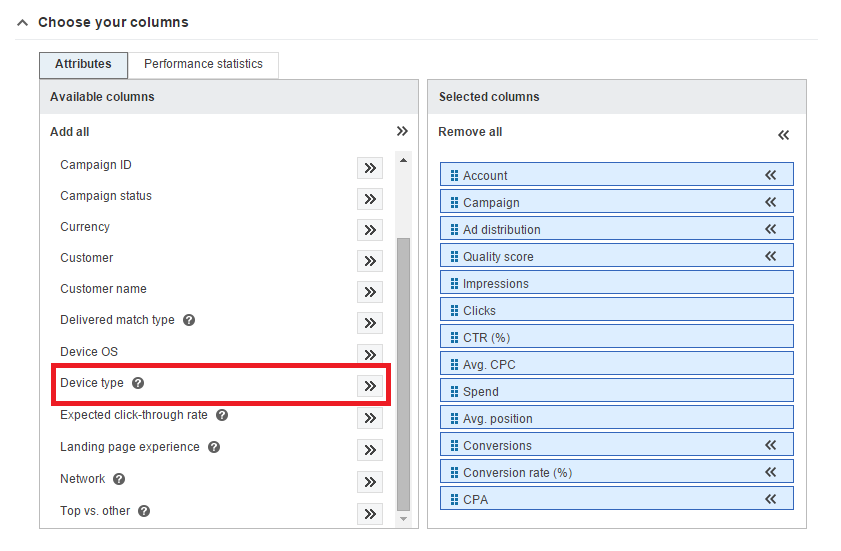Select the Attributes tab

[x=83, y=64]
